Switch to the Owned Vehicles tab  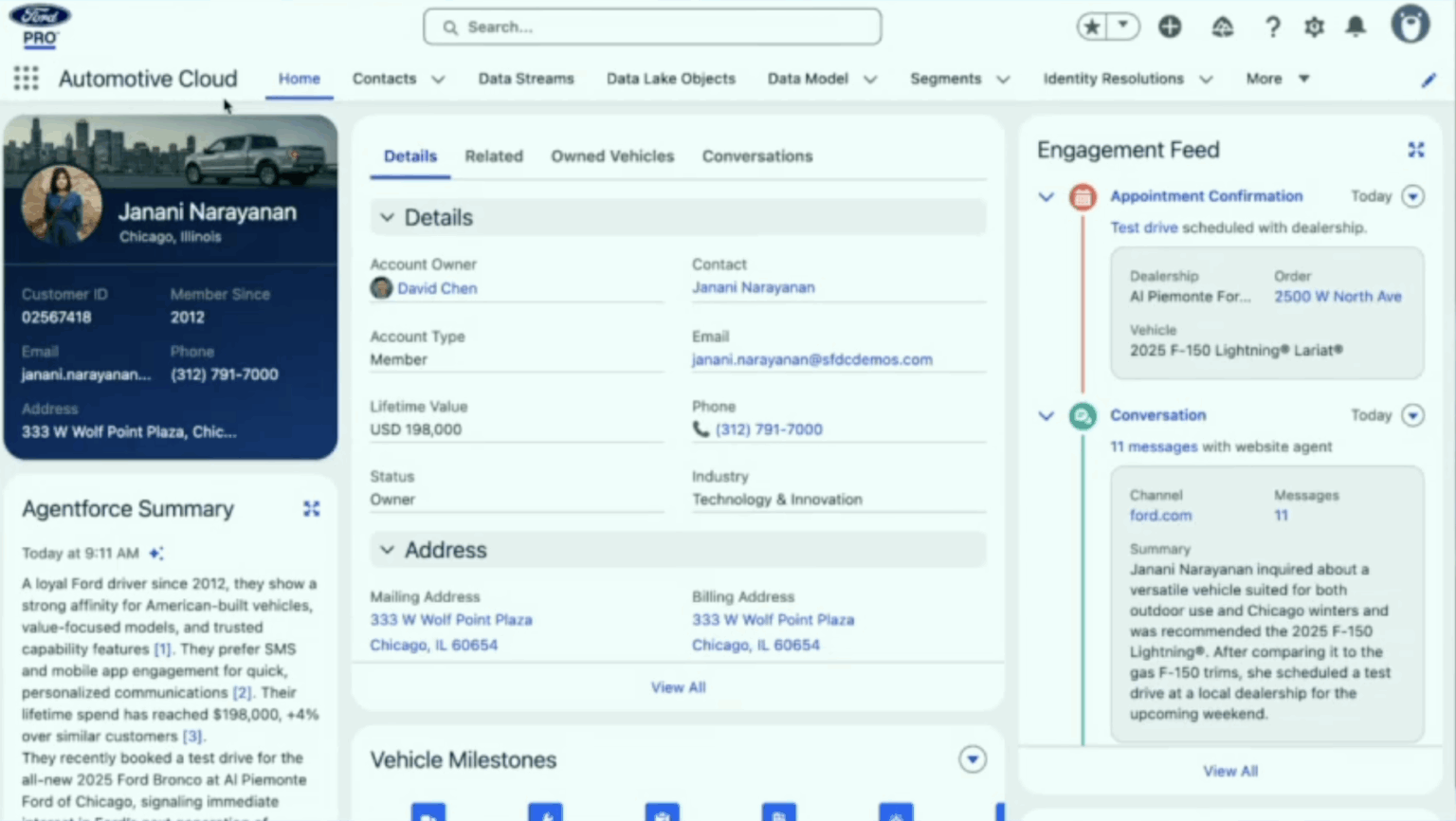pyautogui.click(x=612, y=156)
